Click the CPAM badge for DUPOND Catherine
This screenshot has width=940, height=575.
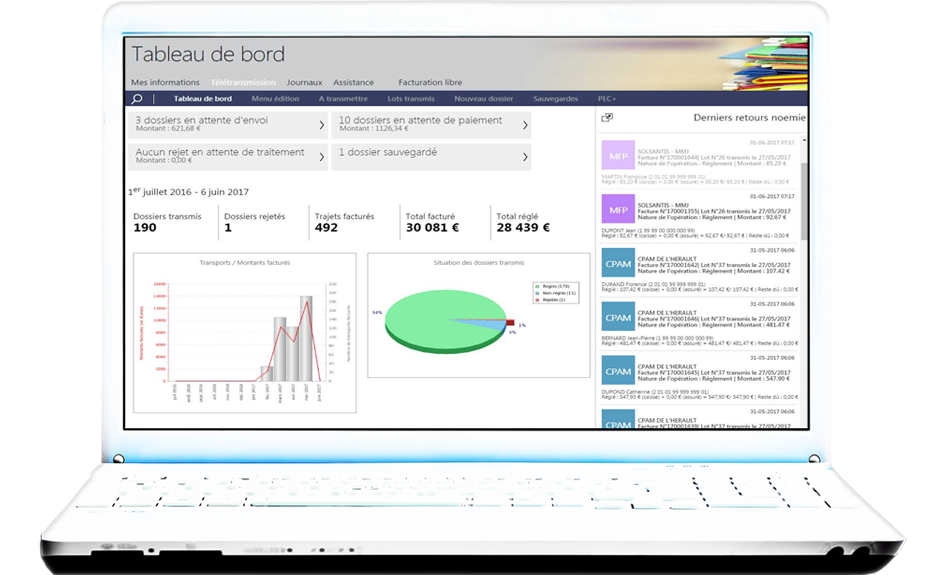pos(618,371)
